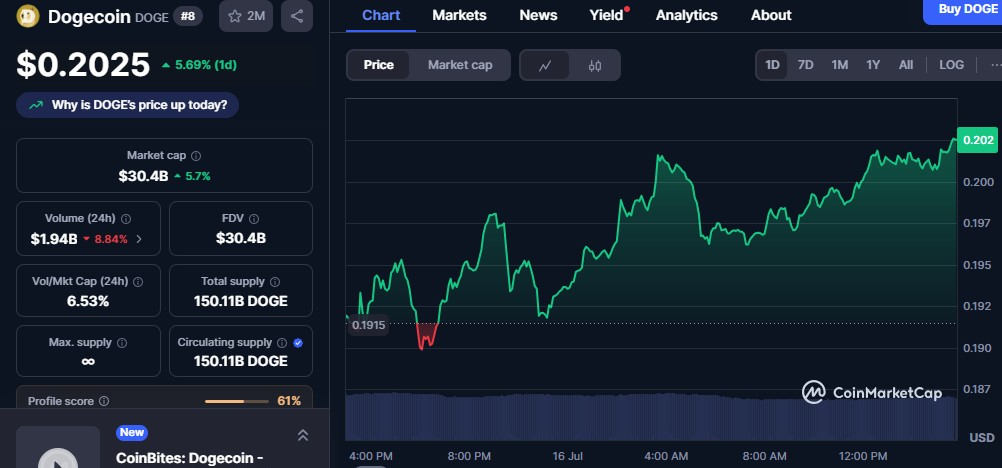
Task: Show info tooltip for Circulating supply
Action: (x=282, y=343)
